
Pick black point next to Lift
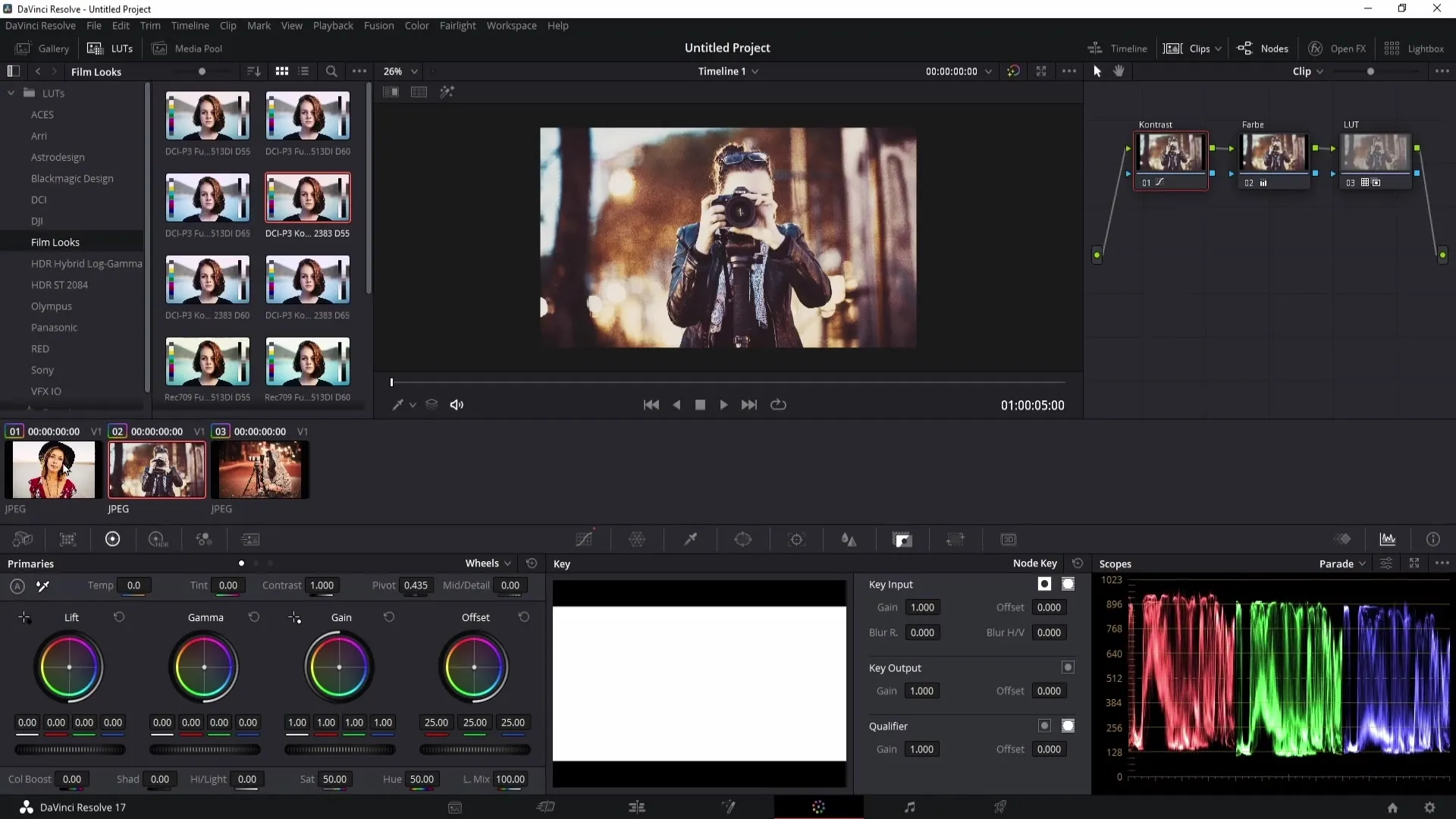pos(24,617)
